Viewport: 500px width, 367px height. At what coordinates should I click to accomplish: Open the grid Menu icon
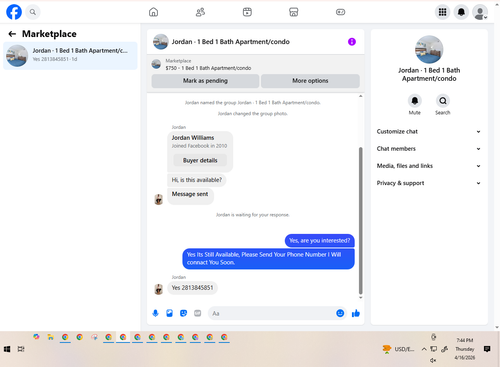point(442,12)
